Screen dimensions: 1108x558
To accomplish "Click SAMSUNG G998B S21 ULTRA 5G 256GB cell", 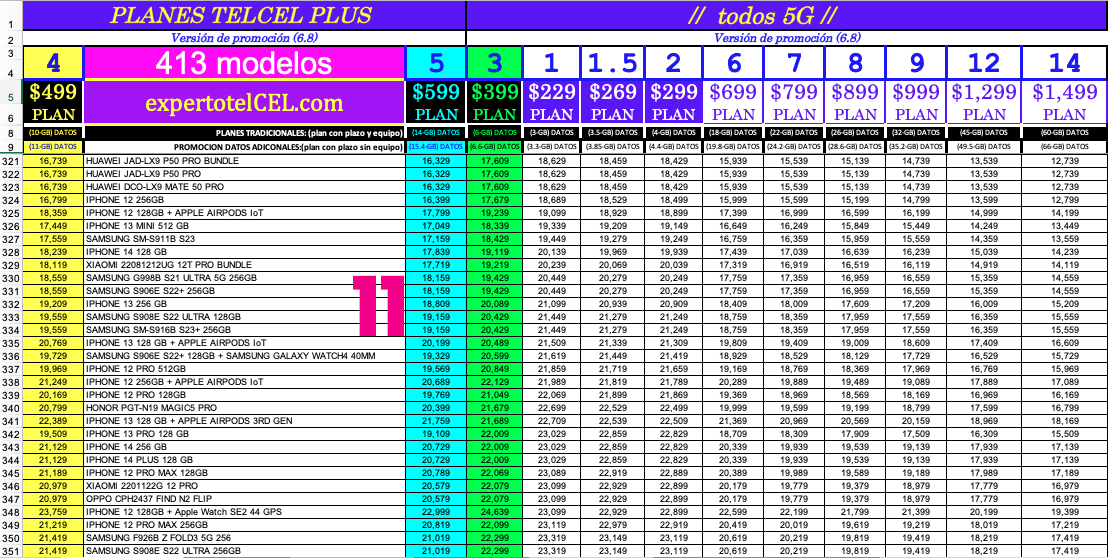I will [x=244, y=278].
